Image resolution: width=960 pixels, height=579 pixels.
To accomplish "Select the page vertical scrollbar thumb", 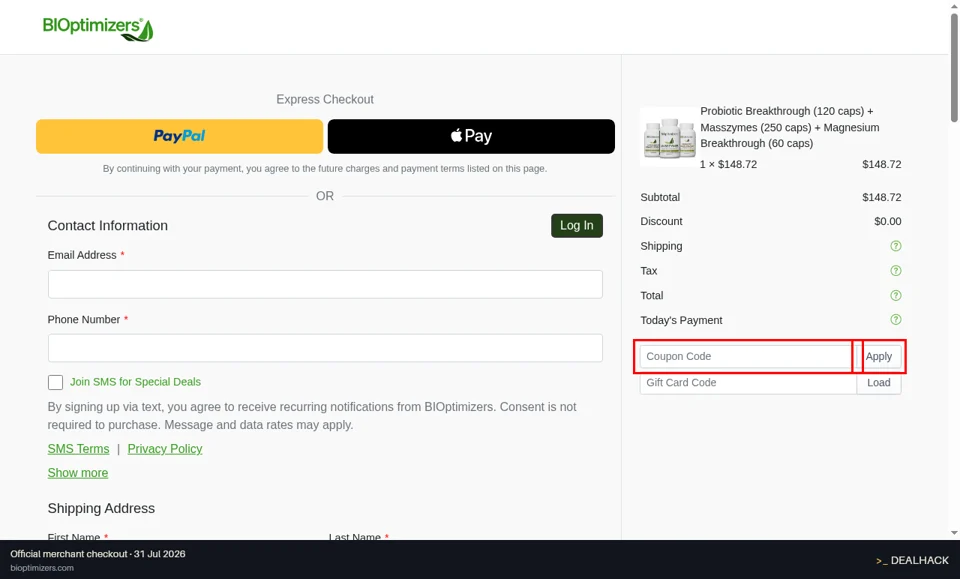I will click(954, 67).
